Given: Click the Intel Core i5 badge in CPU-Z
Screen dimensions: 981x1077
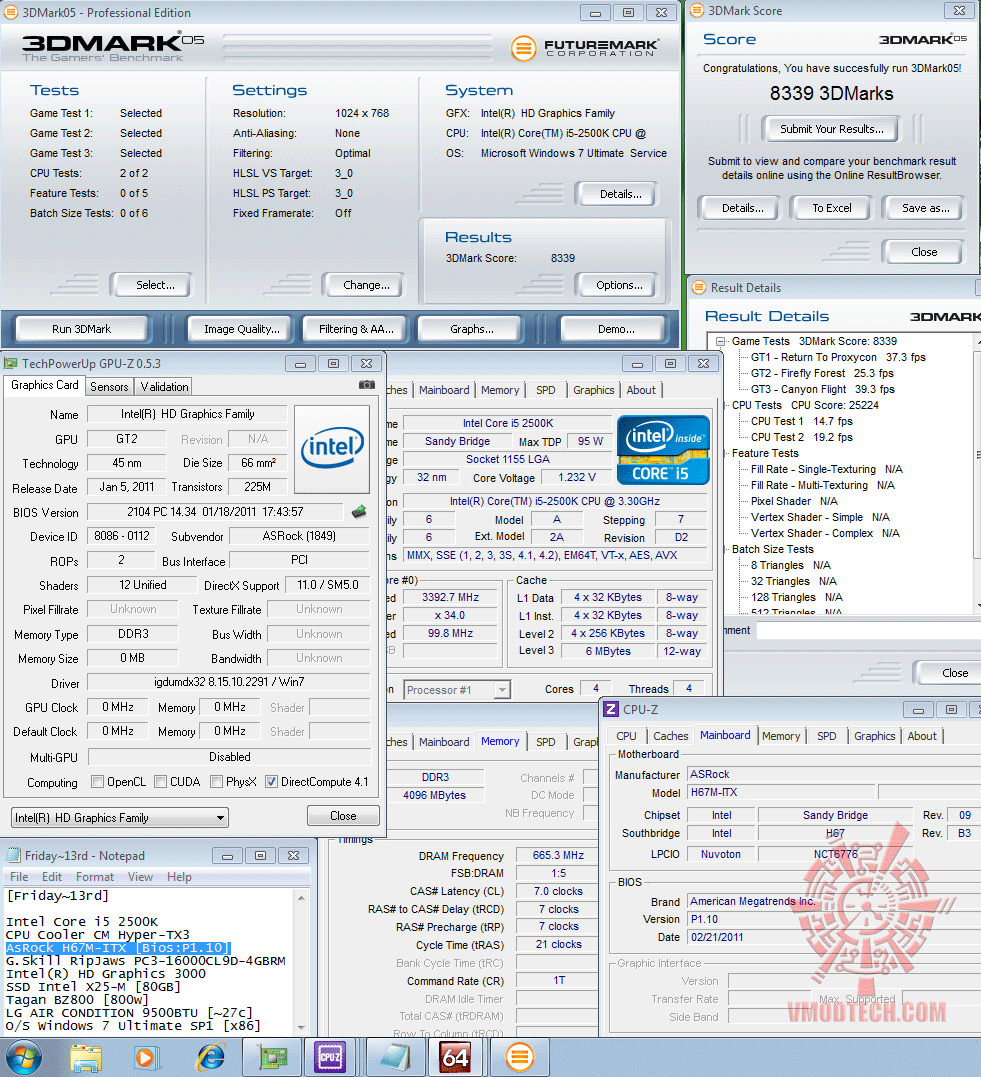Looking at the screenshot, I should click(663, 450).
